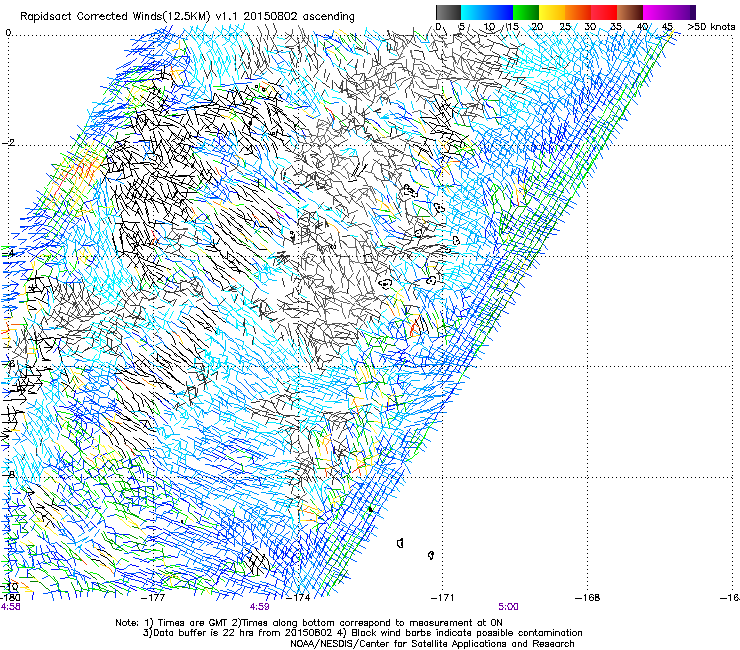Click the '-180' longitude axis label
The height and width of the screenshot is (650, 740).
pyautogui.click(x=10, y=598)
